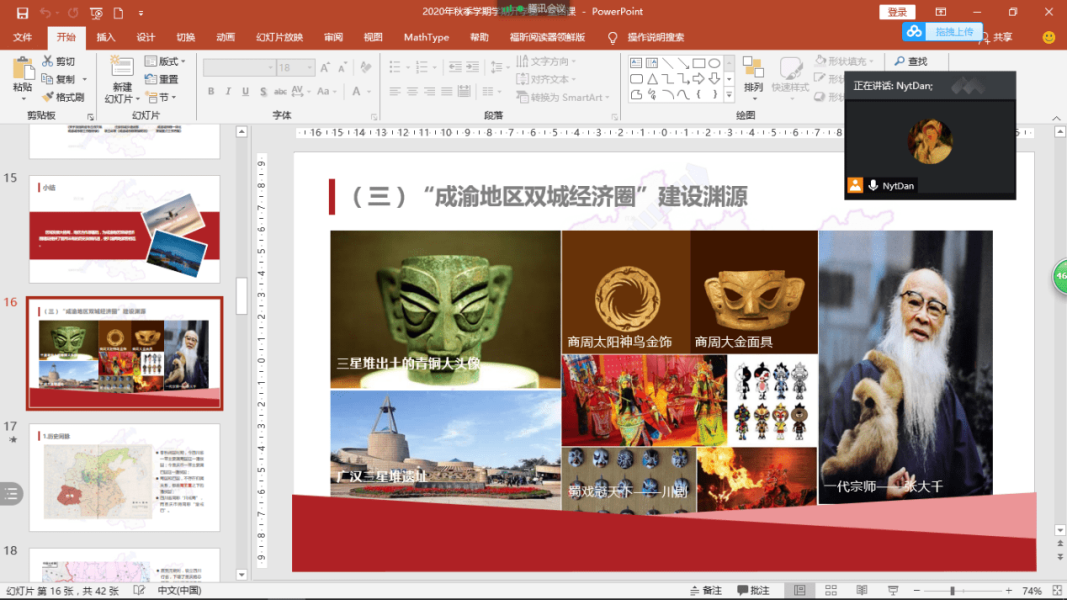Center align text
This screenshot has width=1067, height=600.
[x=412, y=91]
